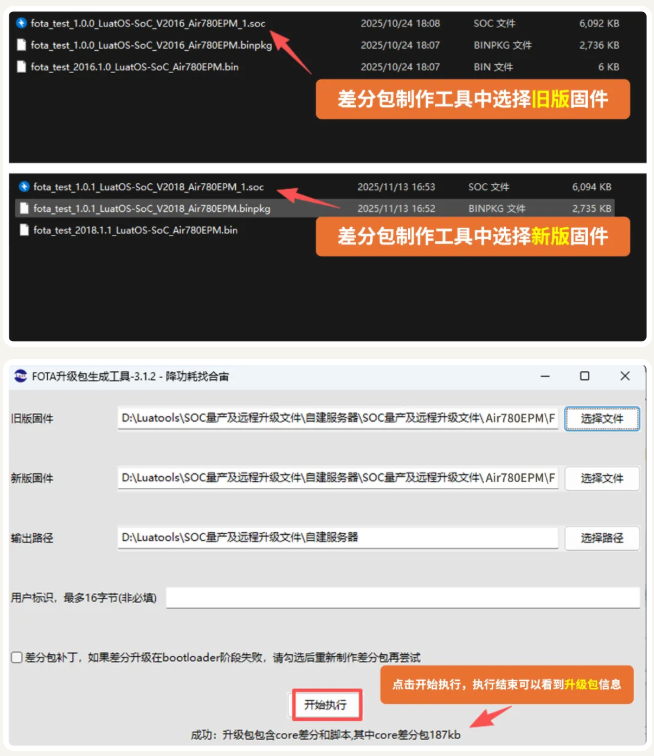Focus the 旧版固件 path field
This screenshot has height=756, width=654.
click(338, 418)
